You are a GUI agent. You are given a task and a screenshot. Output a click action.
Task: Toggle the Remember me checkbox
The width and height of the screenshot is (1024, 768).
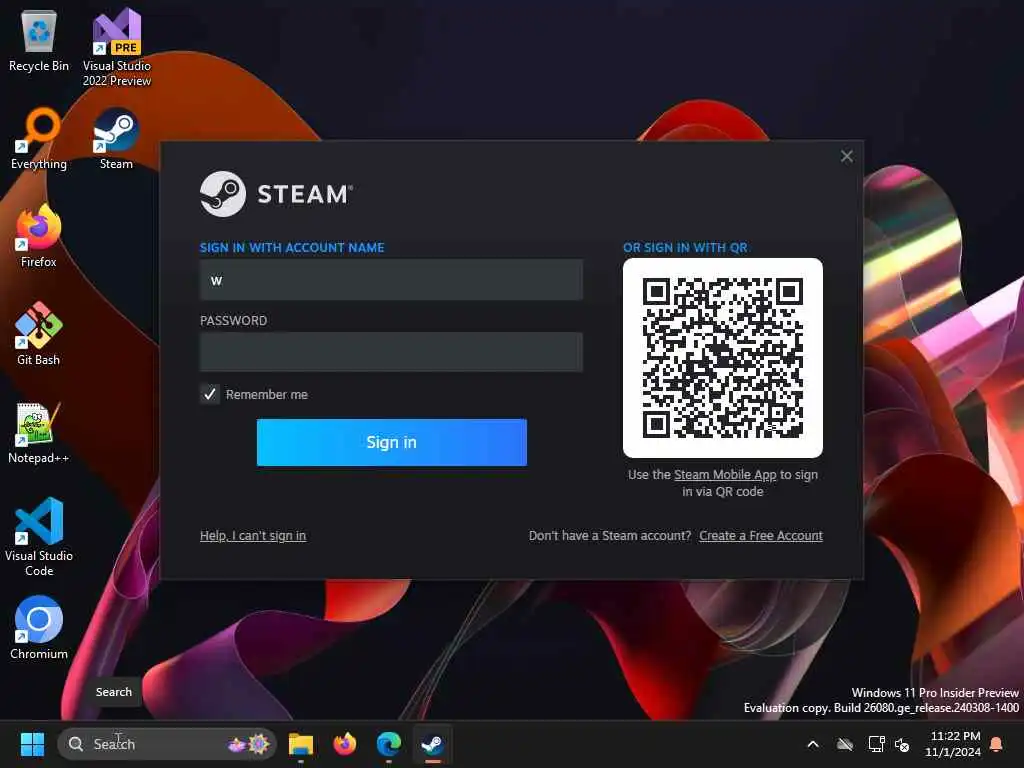pyautogui.click(x=210, y=394)
